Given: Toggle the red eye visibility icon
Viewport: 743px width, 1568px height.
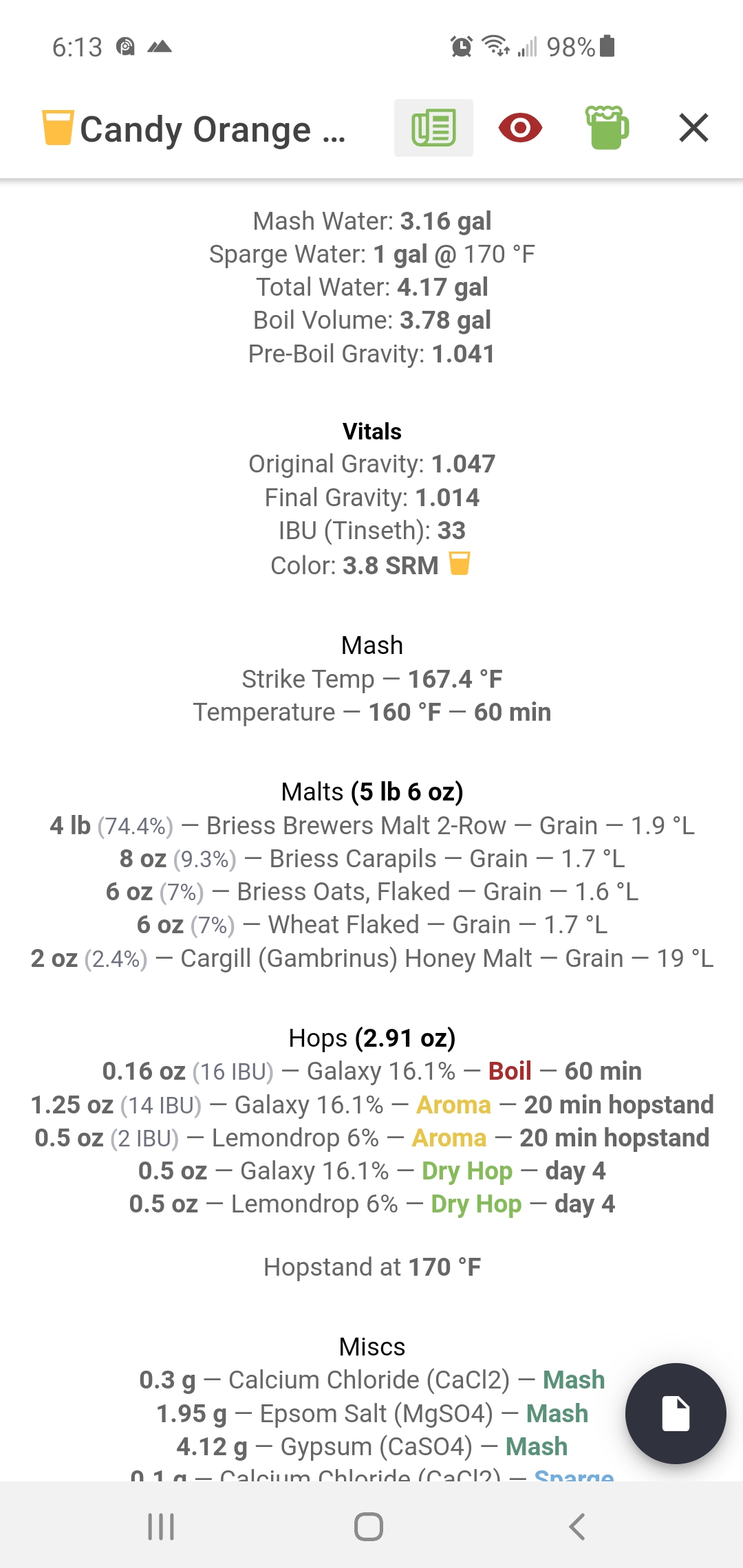Looking at the screenshot, I should [520, 128].
